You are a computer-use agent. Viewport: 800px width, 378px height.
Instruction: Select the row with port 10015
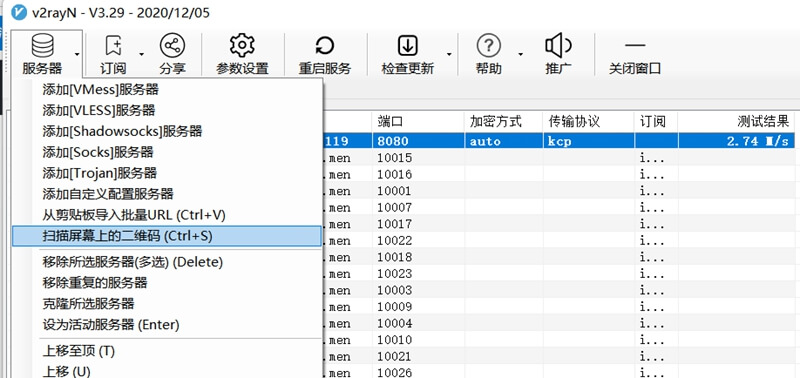pos(559,158)
